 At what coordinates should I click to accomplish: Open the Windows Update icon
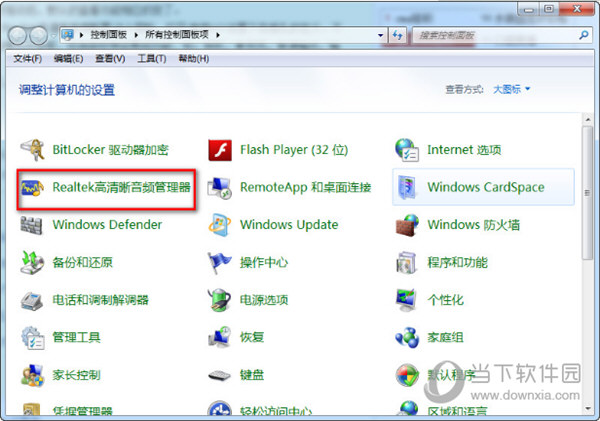pos(220,225)
